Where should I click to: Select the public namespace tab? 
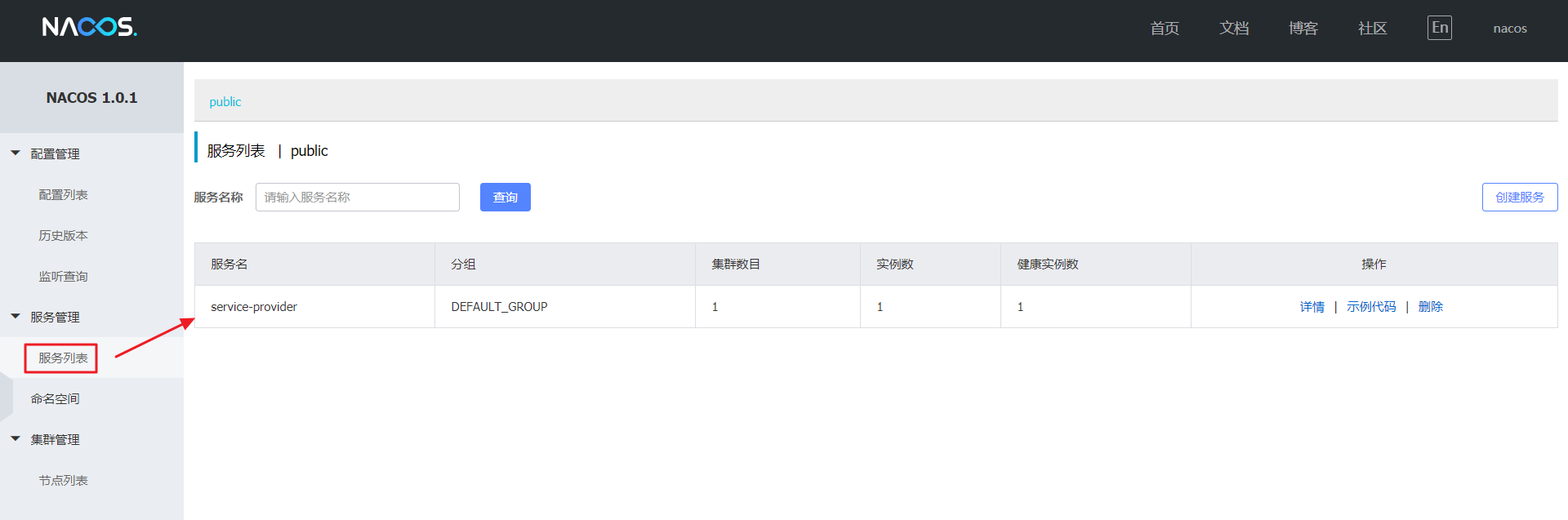225,101
